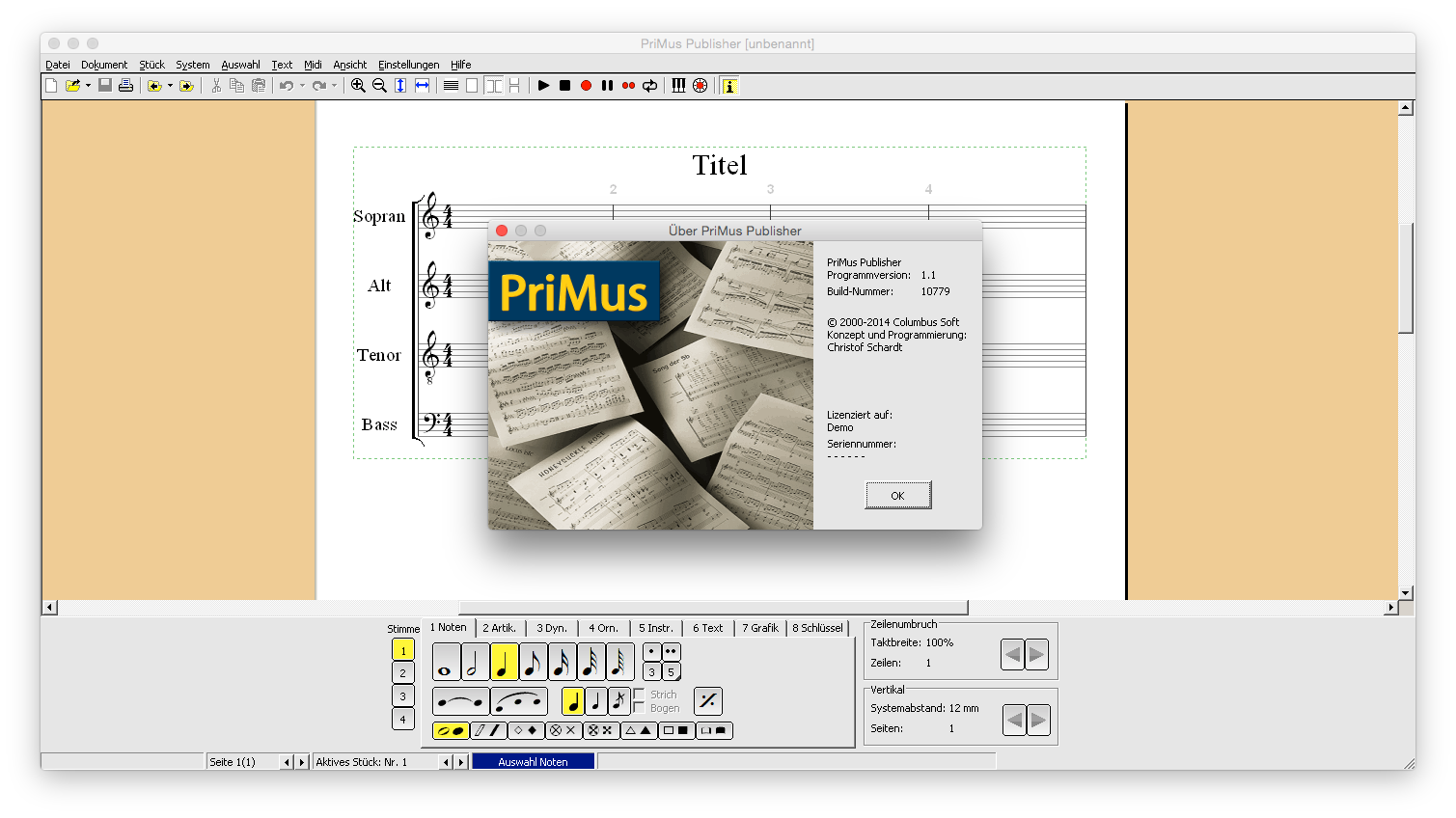Image resolution: width=1456 pixels, height=818 pixels.
Task: Select the X notehead style
Action: 563,730
